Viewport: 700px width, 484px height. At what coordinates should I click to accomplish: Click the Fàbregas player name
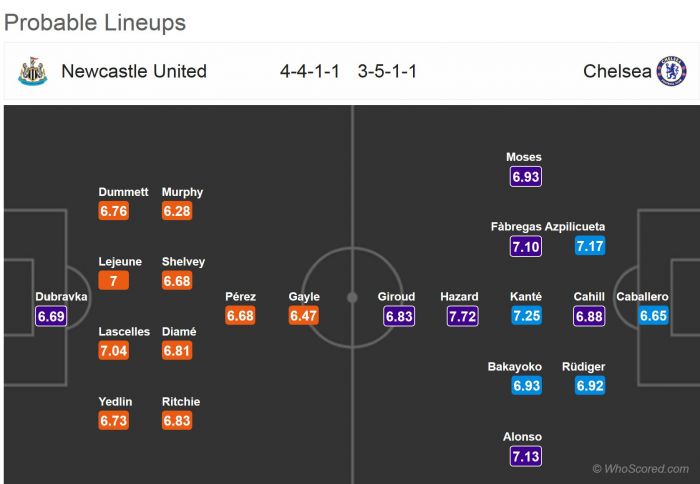(x=516, y=227)
